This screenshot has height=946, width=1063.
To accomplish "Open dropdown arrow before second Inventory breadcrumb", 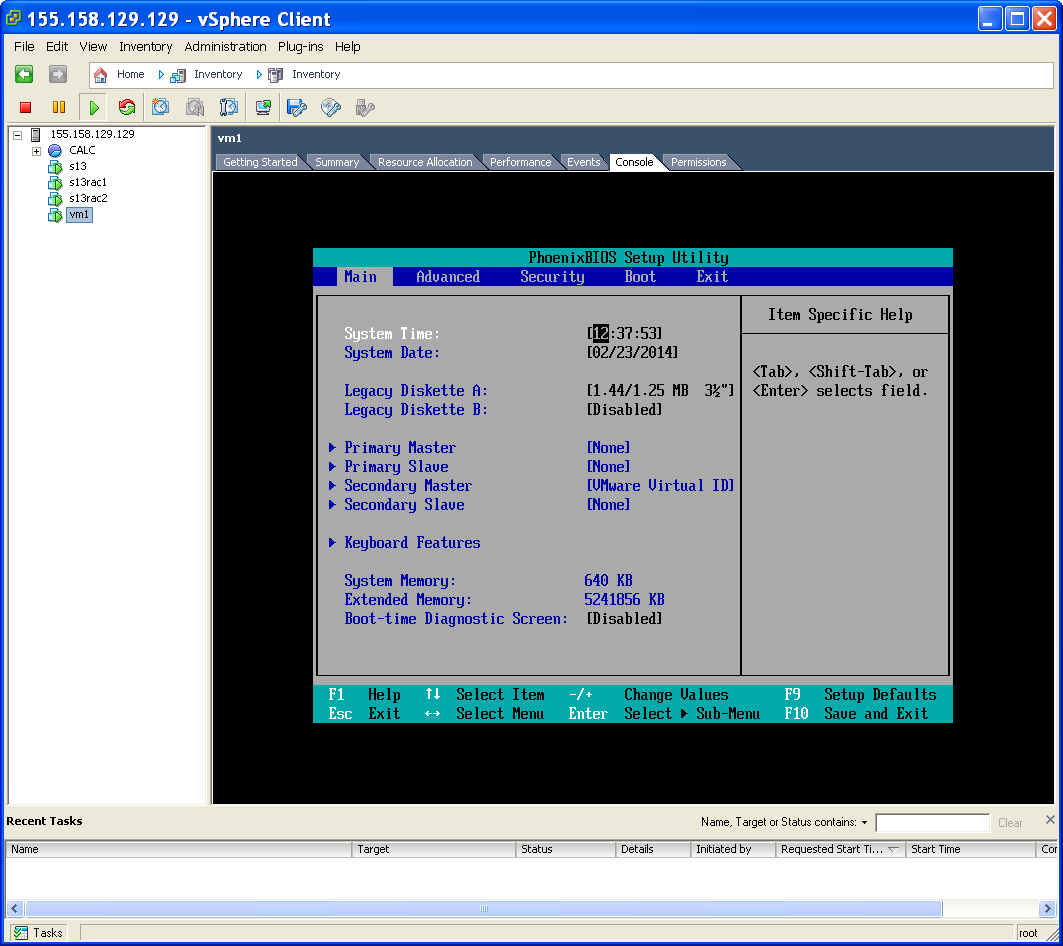I will point(259,75).
